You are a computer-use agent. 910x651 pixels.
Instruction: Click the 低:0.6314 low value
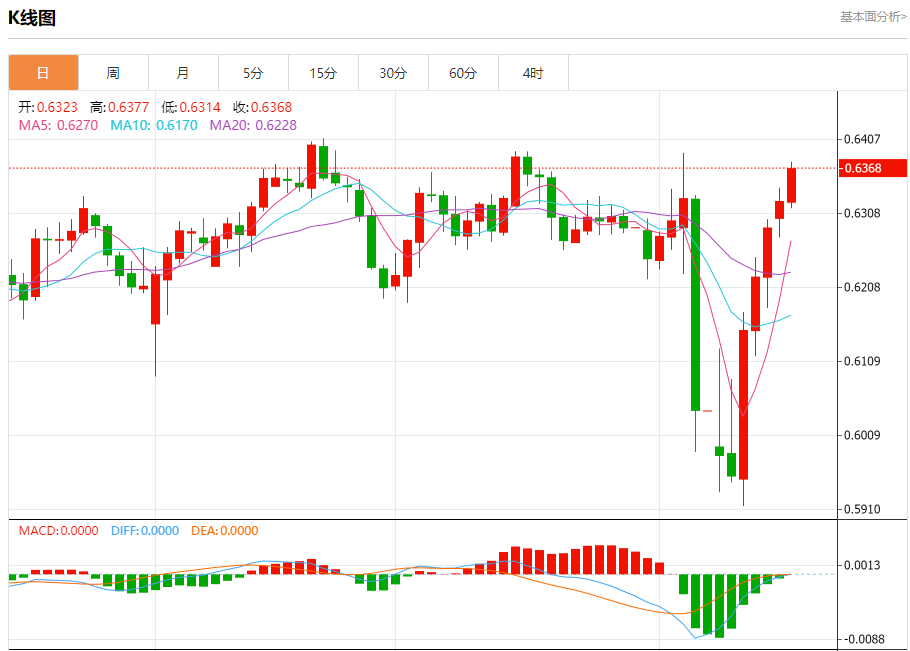191,107
